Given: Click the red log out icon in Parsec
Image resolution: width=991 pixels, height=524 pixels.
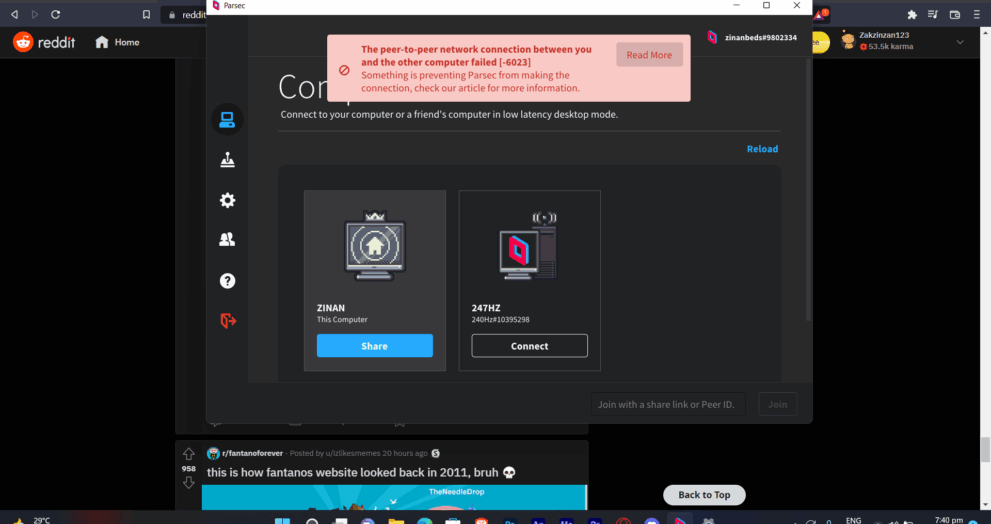Looking at the screenshot, I should [x=228, y=321].
